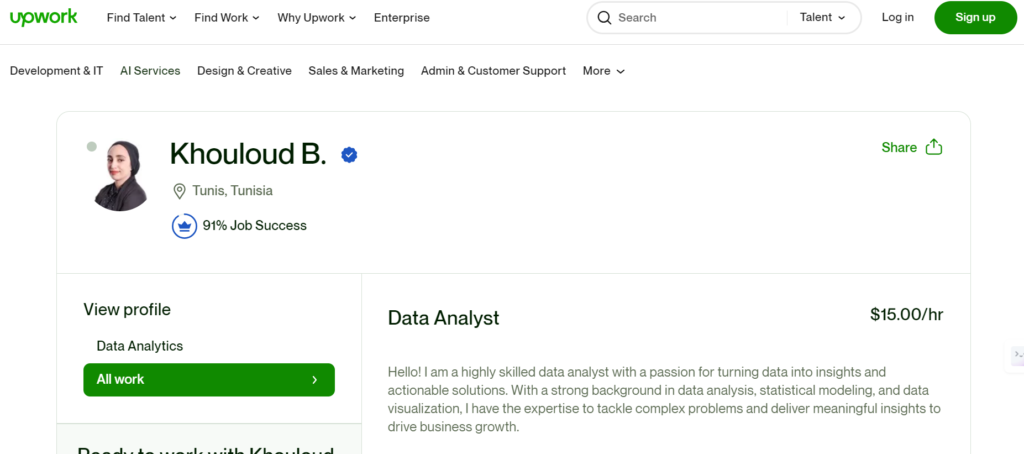Click the search magnifier icon

(604, 17)
